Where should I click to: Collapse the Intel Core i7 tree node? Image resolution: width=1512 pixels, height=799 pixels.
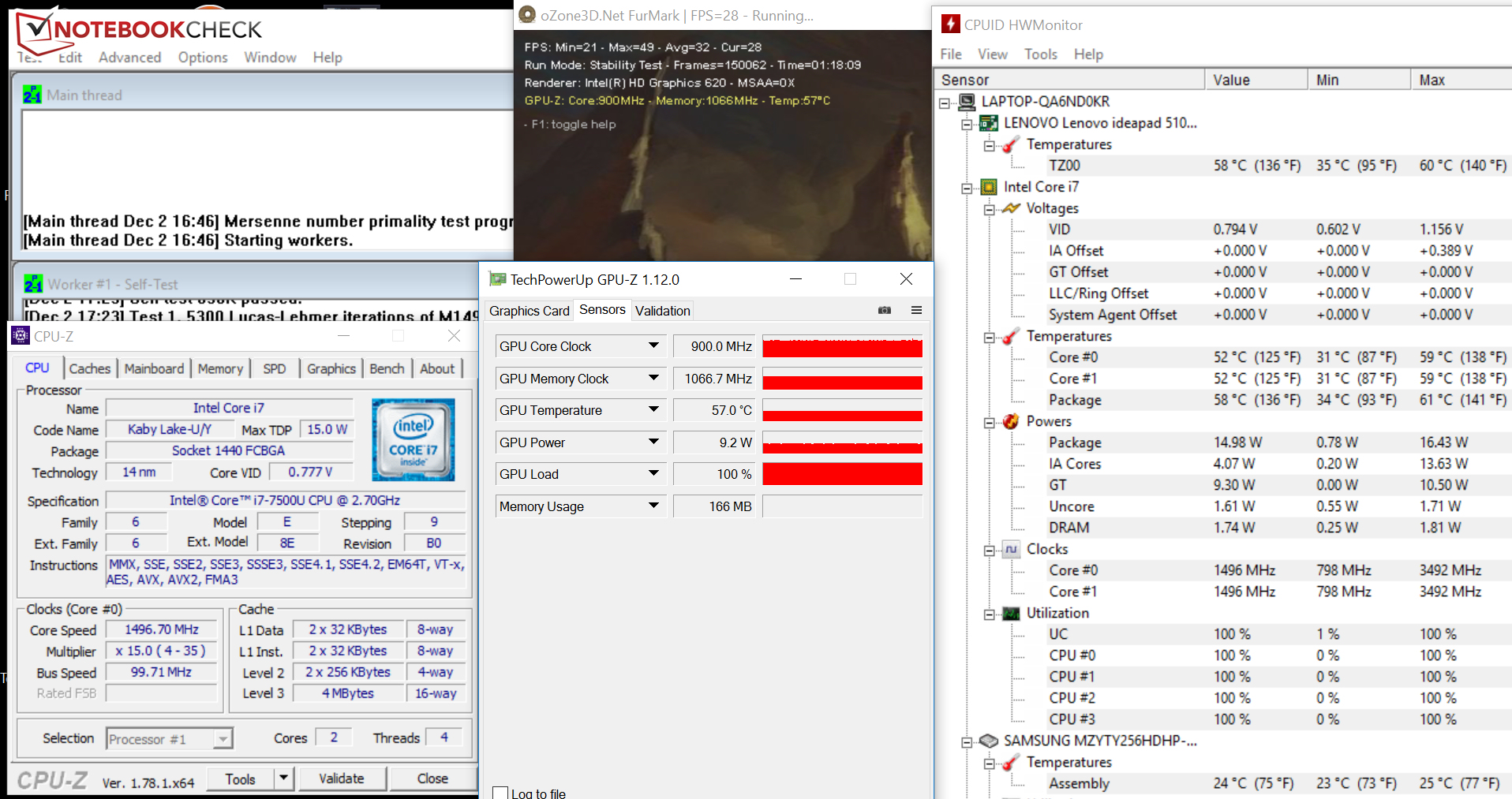pos(967,188)
